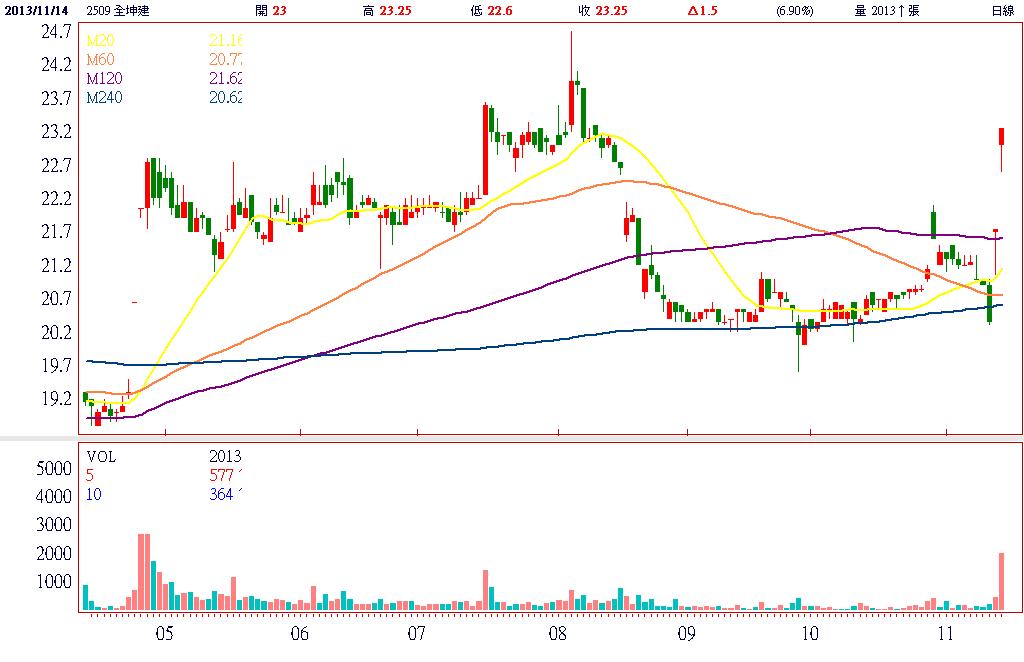Click the percentage change (6.90%)
The image size is (1024, 662).
[794, 10]
